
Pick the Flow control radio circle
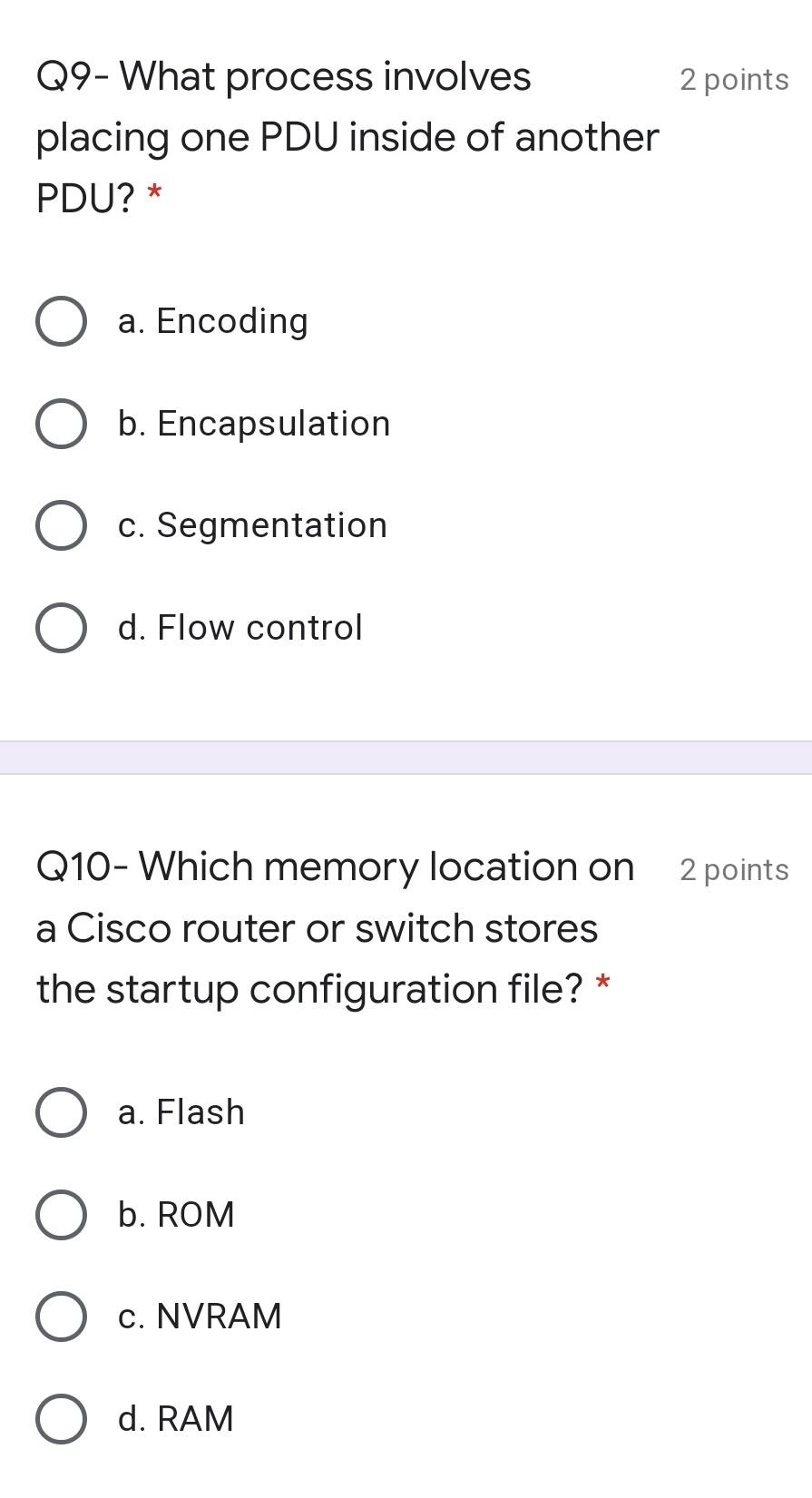click(61, 628)
